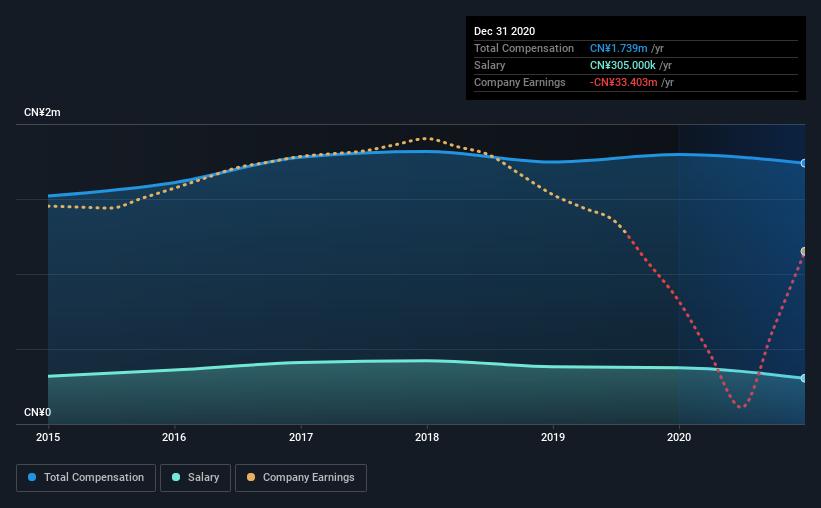Viewport: 821px width, 508px height.
Task: Click the 2017 x-axis label
Action: 301,437
